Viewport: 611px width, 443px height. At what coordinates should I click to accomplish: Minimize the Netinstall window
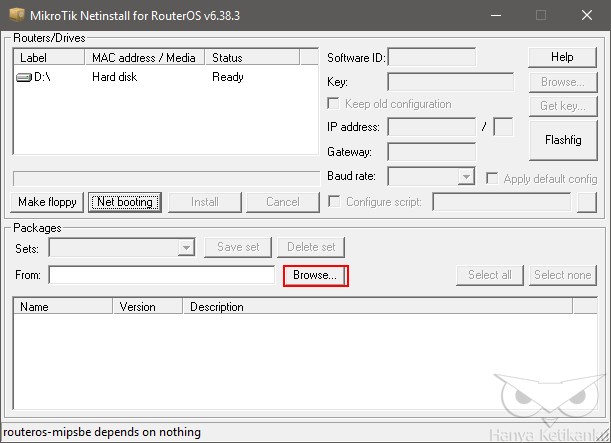[496, 15]
